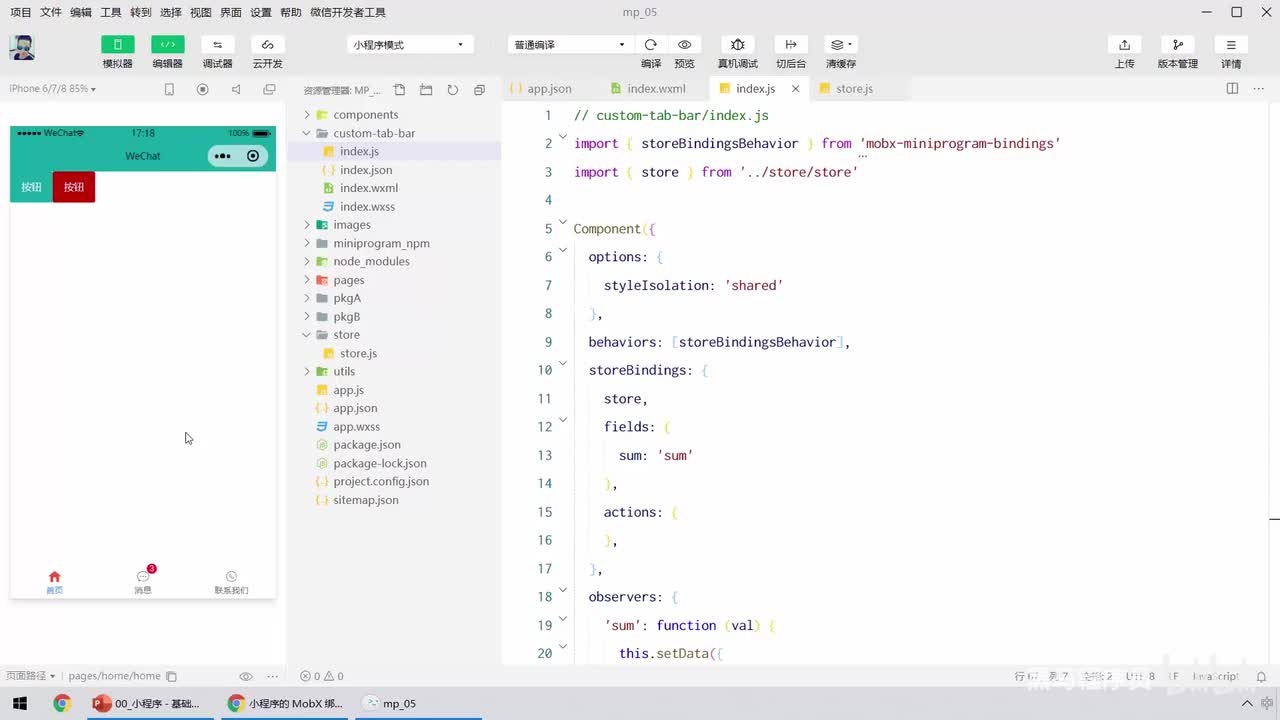Image resolution: width=1280 pixels, height=720 pixels.
Task: Open the 项目 menu
Action: pyautogui.click(x=21, y=12)
